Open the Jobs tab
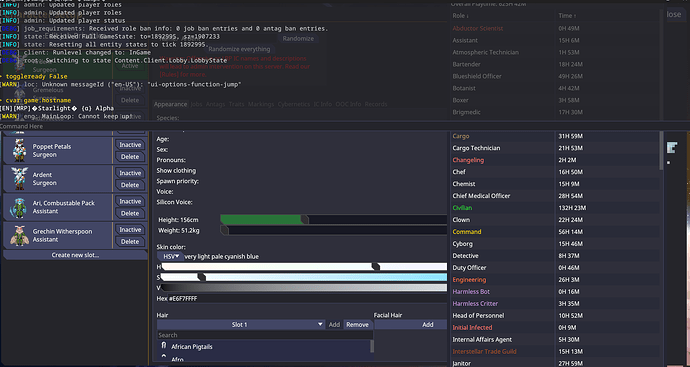This screenshot has width=690, height=367. [196, 104]
